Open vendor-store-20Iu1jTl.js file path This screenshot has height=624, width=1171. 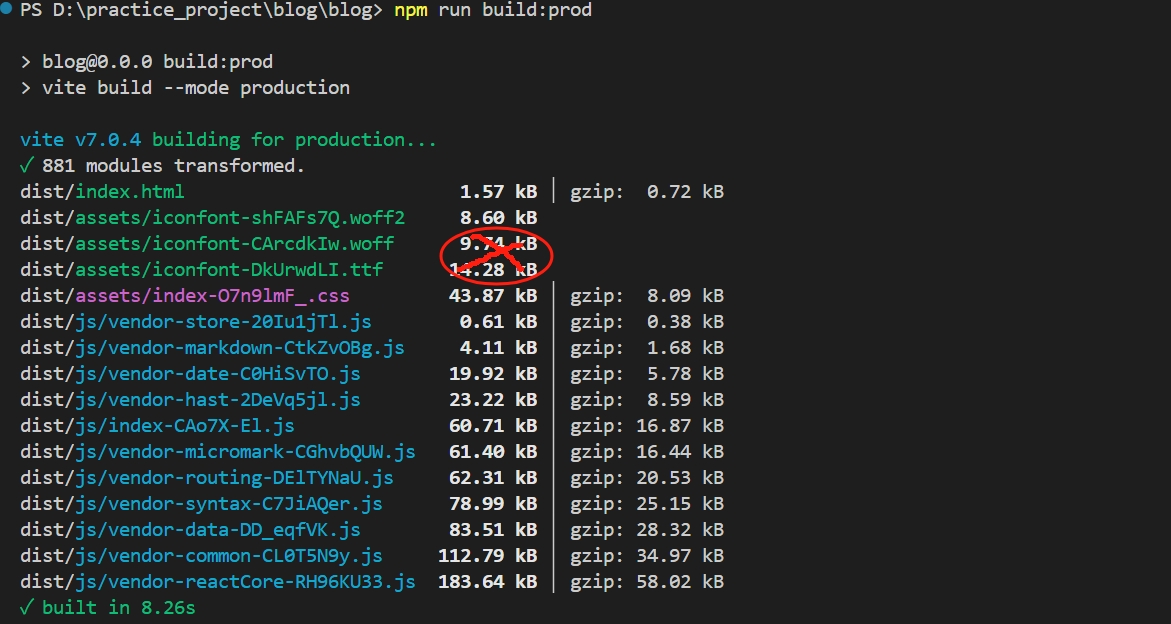(196, 322)
